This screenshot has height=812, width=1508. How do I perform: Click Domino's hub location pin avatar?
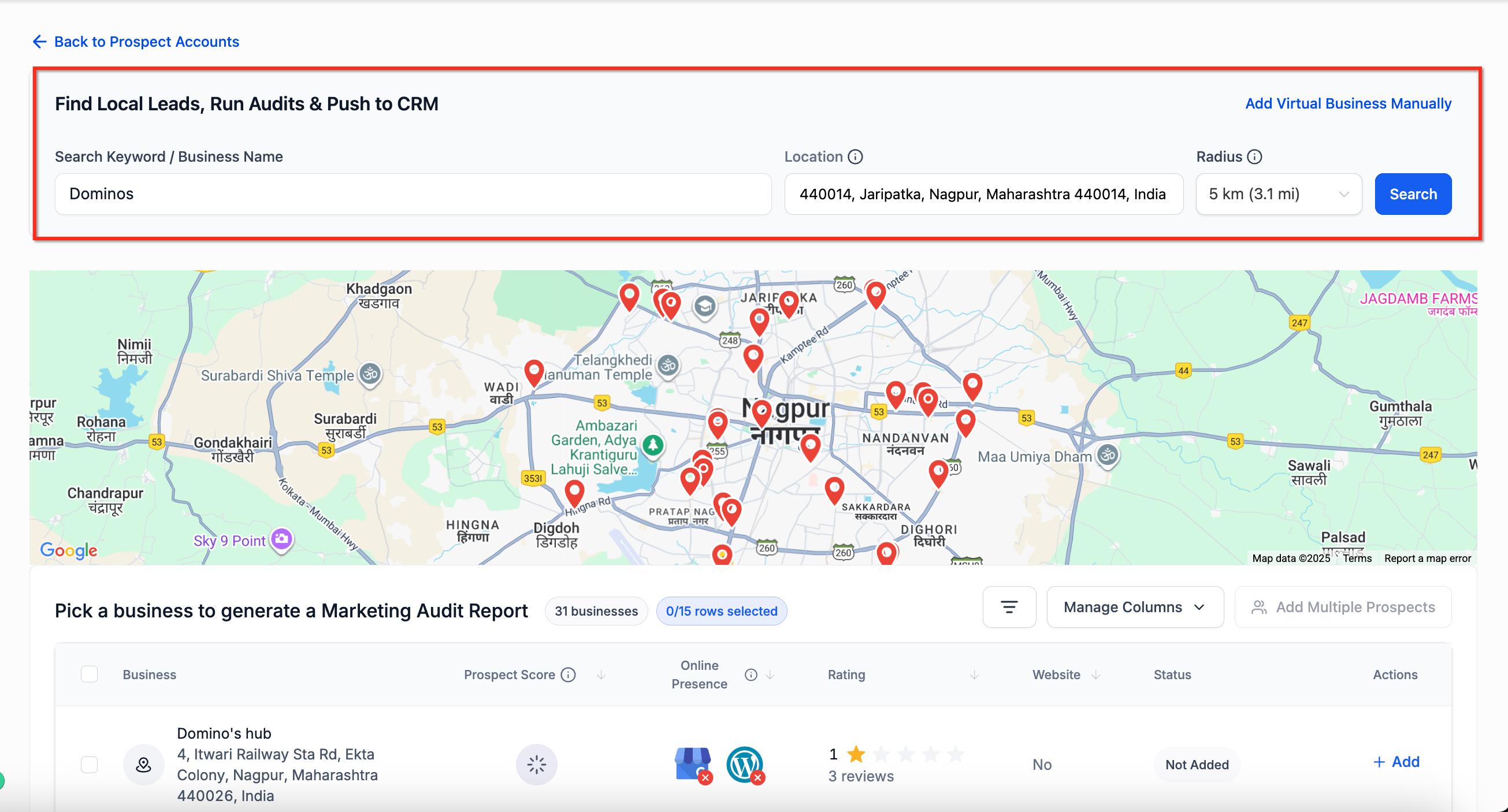point(143,764)
